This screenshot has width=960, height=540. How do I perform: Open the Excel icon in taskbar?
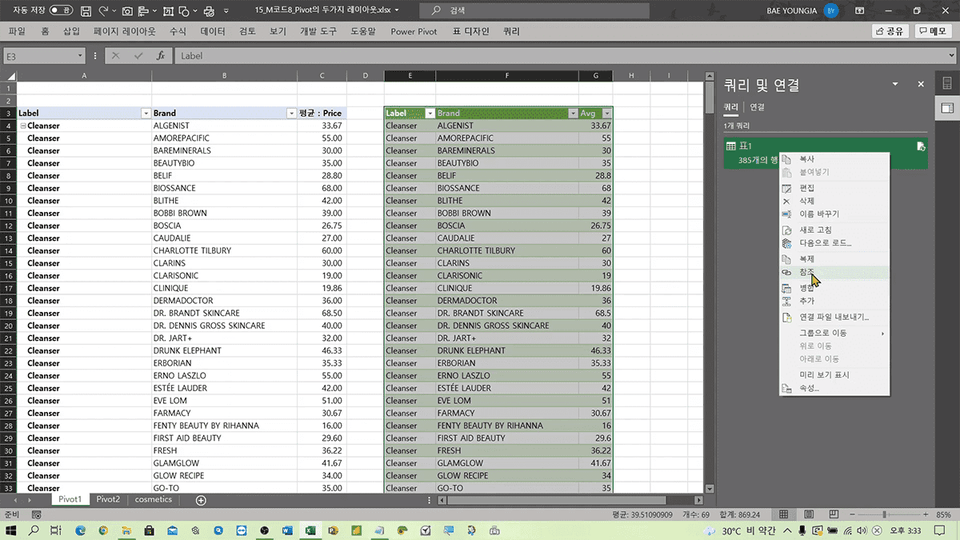click(310, 530)
